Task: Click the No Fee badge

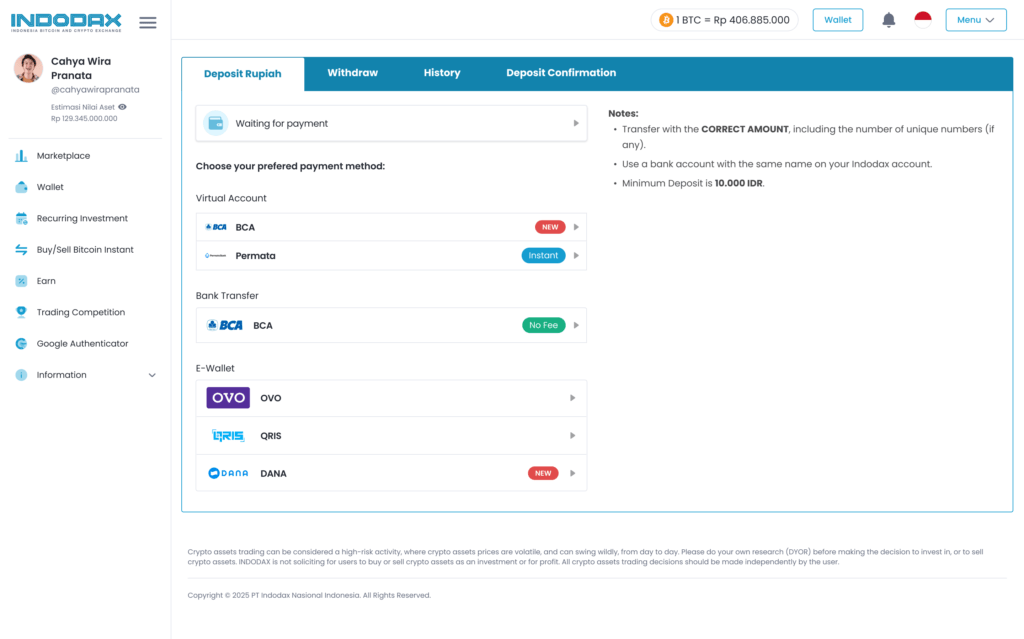Action: [543, 325]
